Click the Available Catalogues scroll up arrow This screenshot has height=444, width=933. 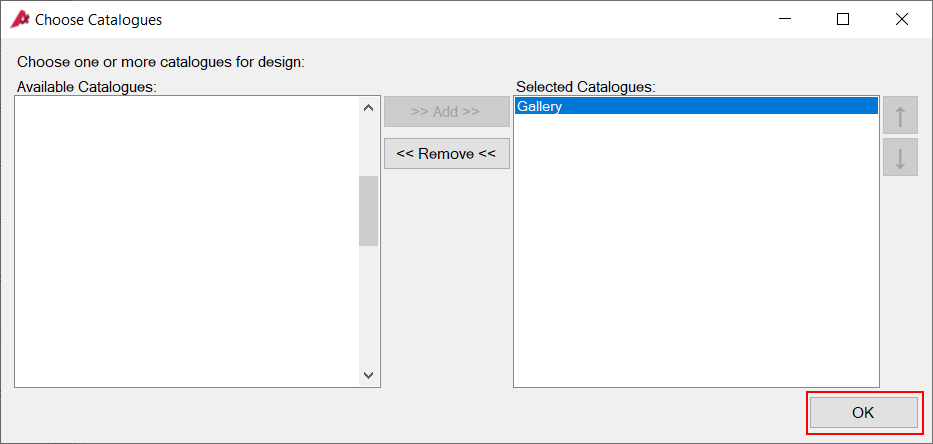[368, 108]
